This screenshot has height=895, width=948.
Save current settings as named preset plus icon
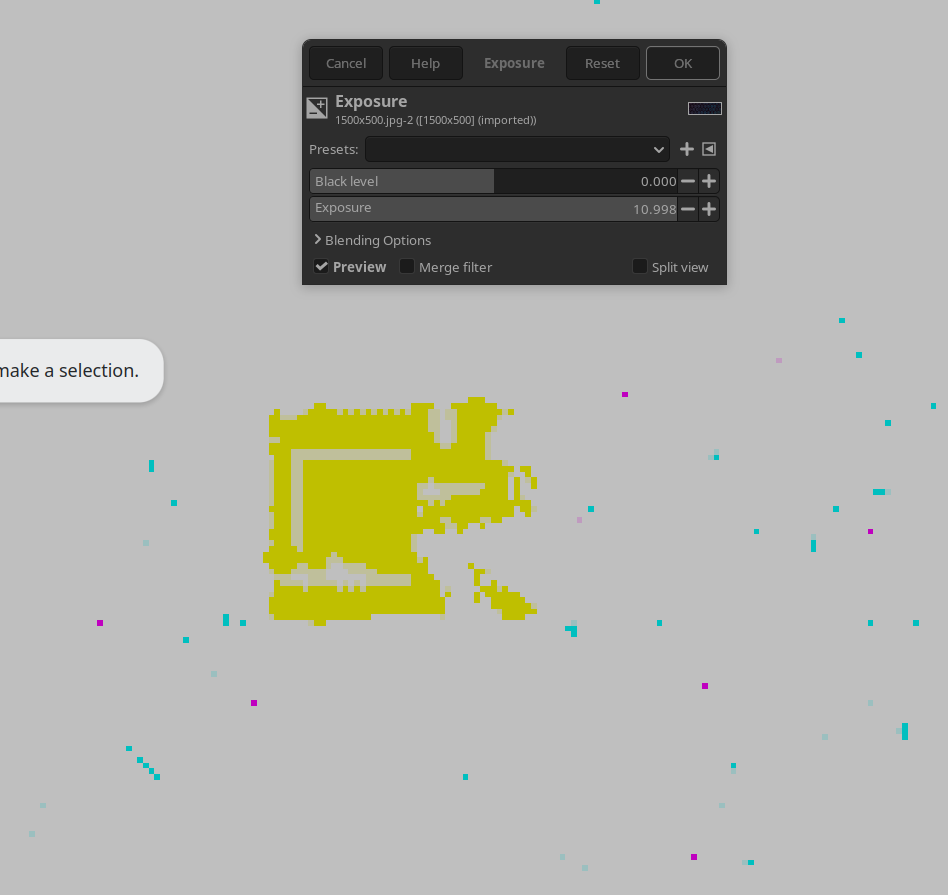[x=686, y=149]
